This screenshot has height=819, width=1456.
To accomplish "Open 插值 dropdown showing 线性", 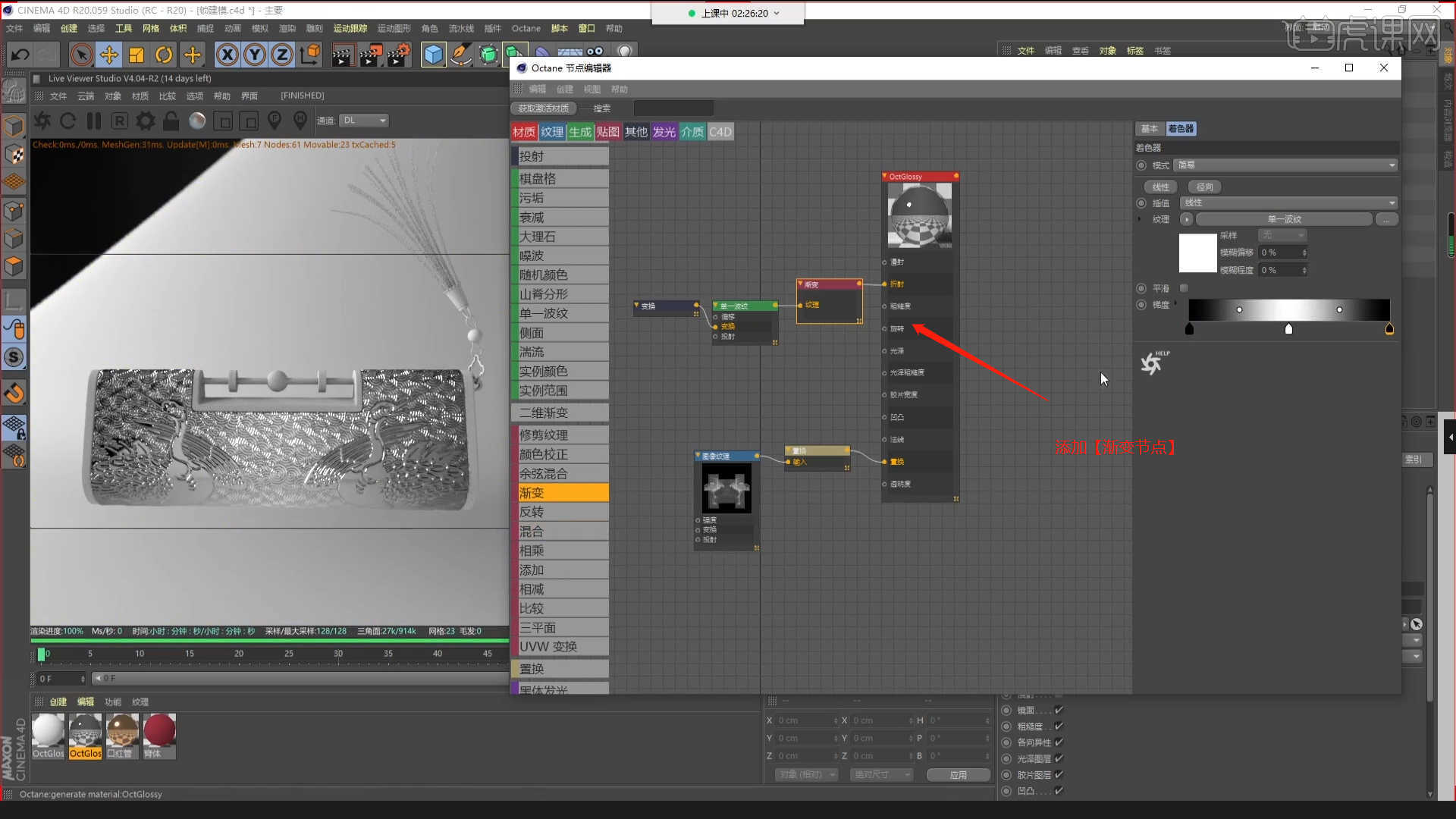I will click(1289, 203).
